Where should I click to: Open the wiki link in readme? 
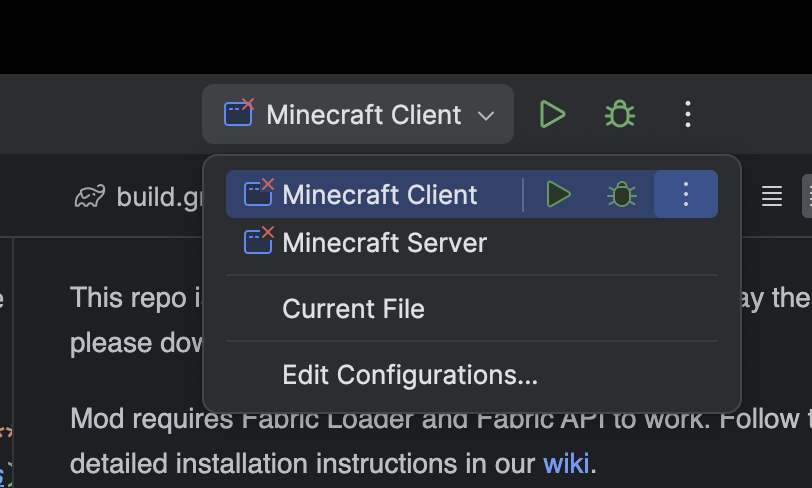click(x=566, y=463)
